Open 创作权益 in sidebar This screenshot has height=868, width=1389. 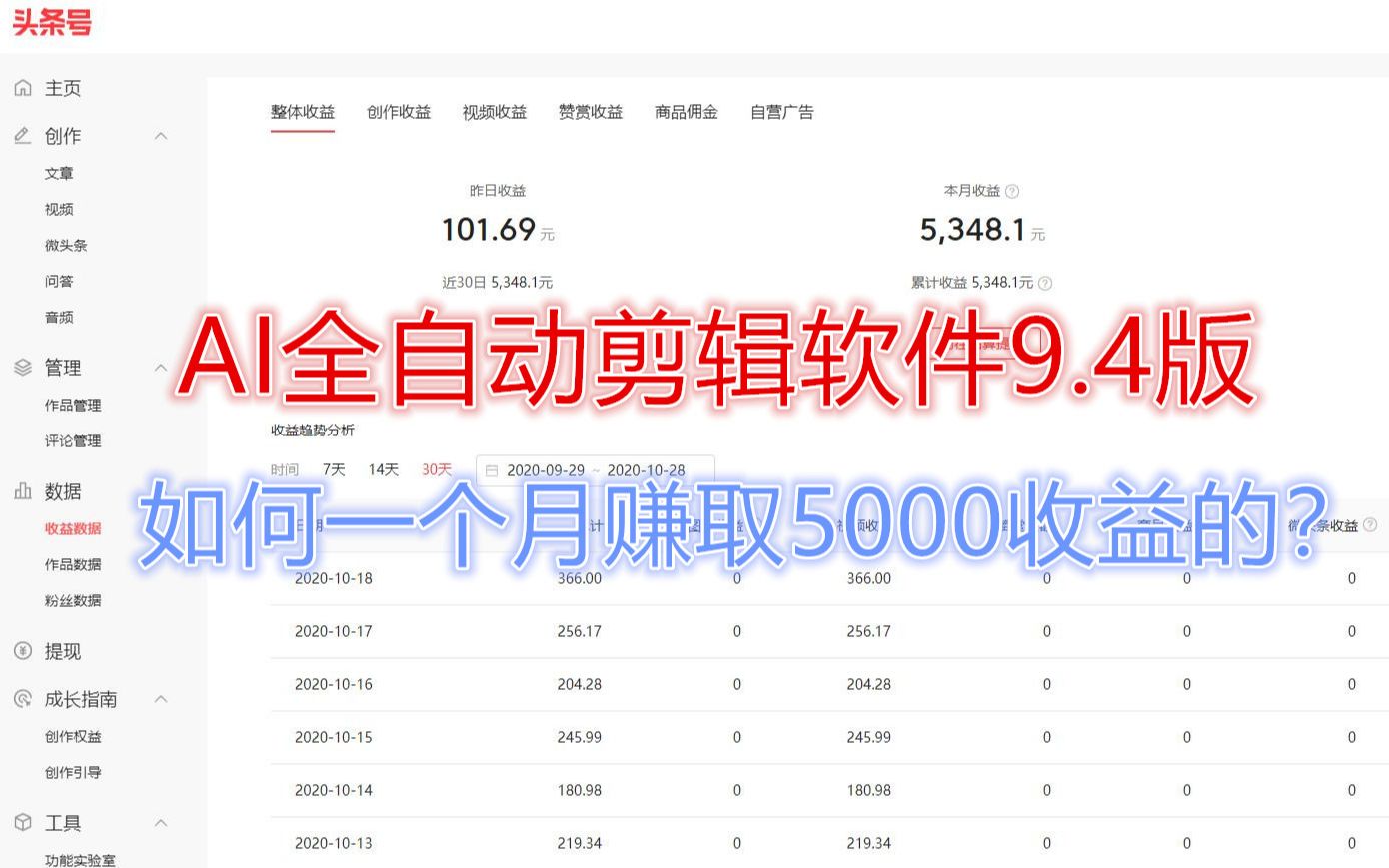73,736
